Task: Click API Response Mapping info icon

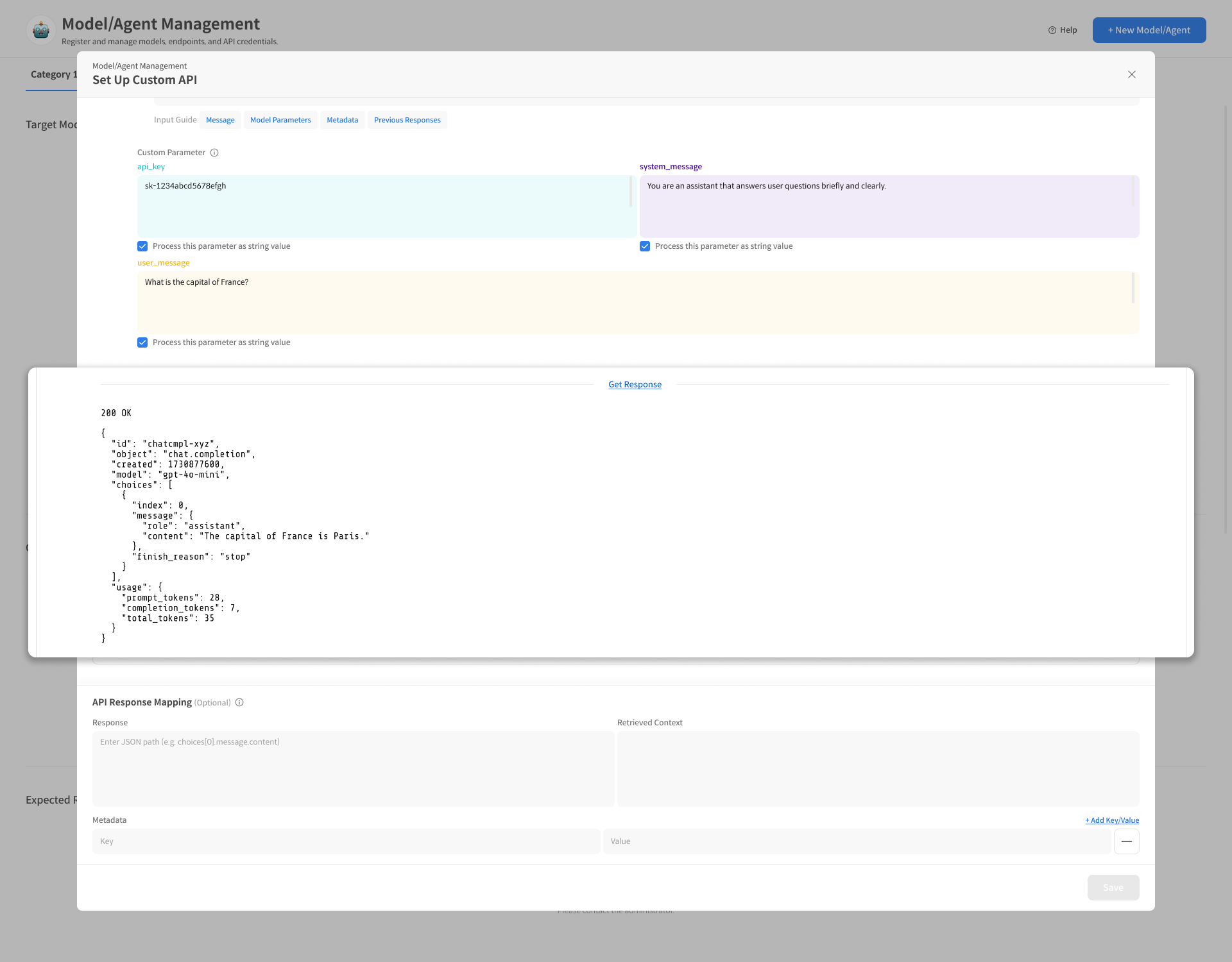Action: 239,702
